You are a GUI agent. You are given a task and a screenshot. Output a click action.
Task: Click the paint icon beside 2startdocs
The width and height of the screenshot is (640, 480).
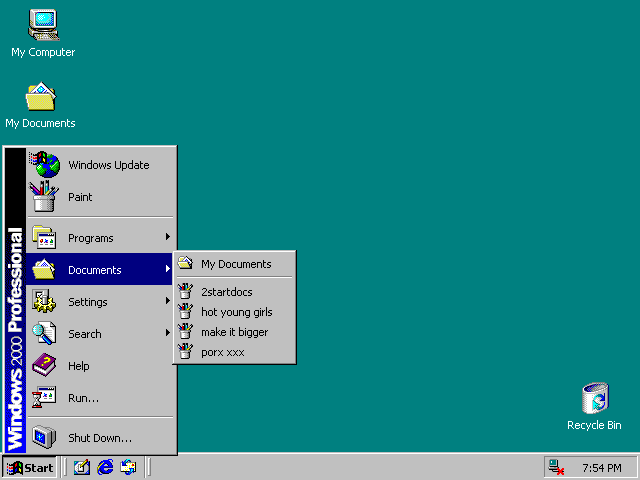click(185, 291)
